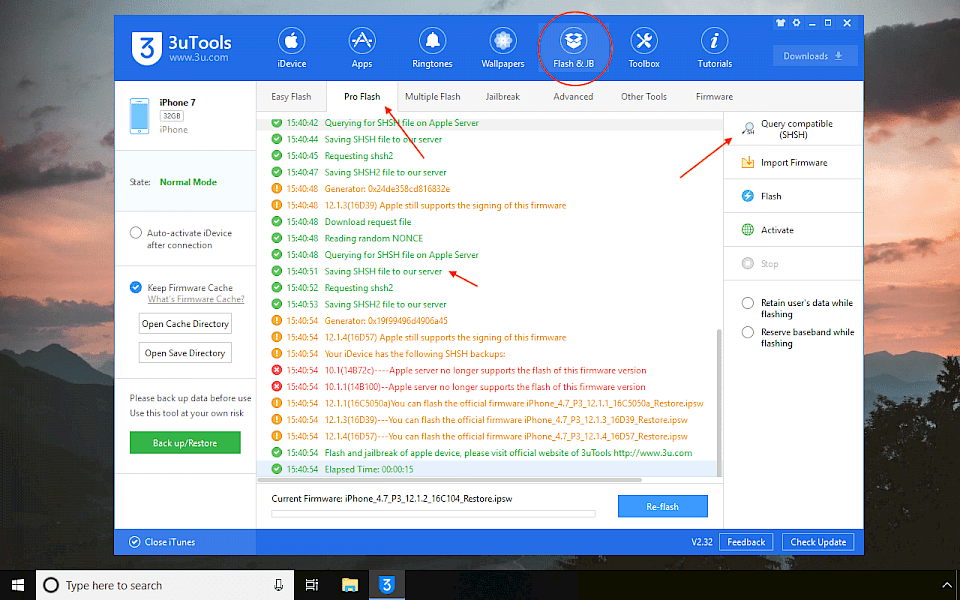960x600 pixels.
Task: Switch to Pro Flash tab
Action: [x=362, y=97]
